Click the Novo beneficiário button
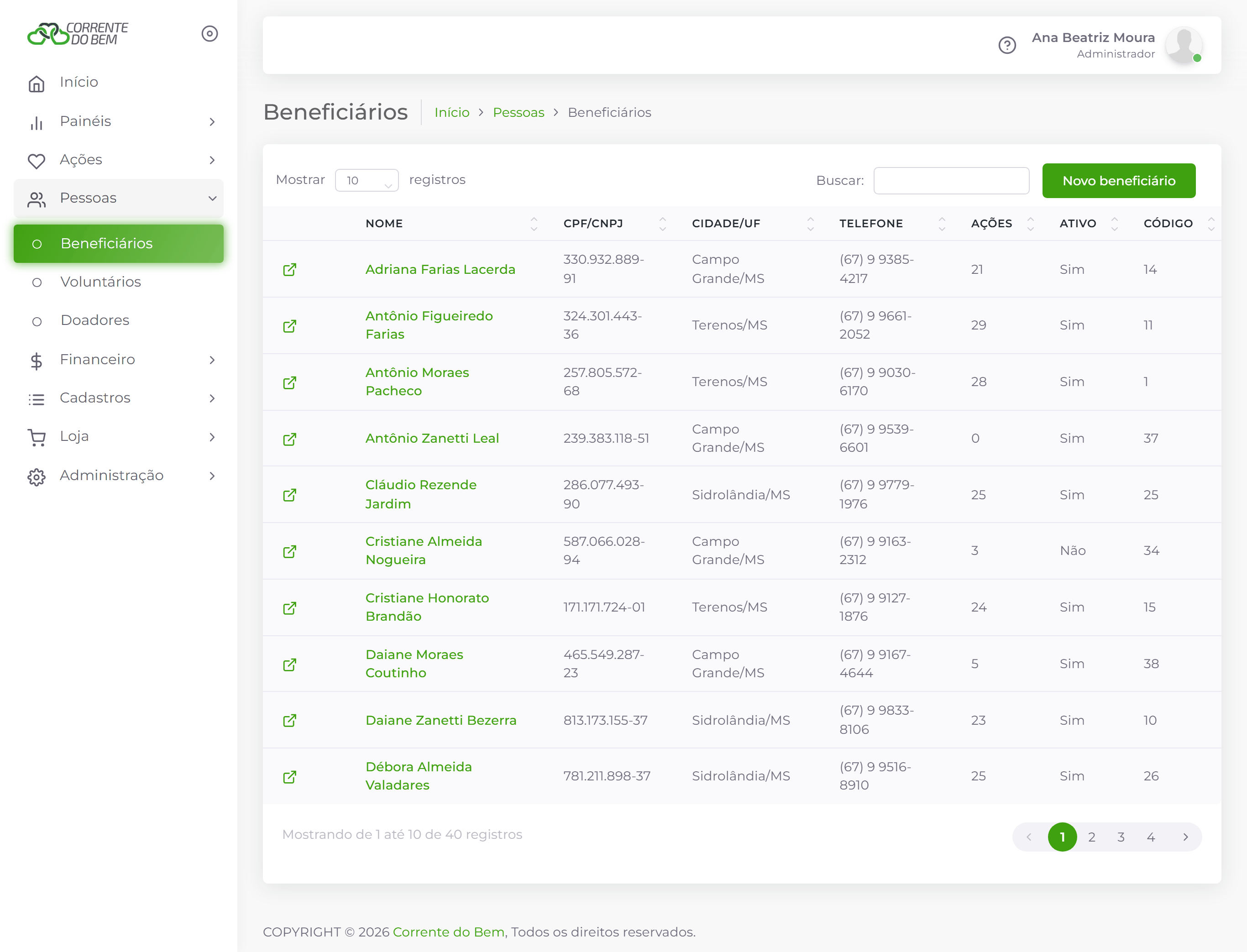 (1119, 181)
